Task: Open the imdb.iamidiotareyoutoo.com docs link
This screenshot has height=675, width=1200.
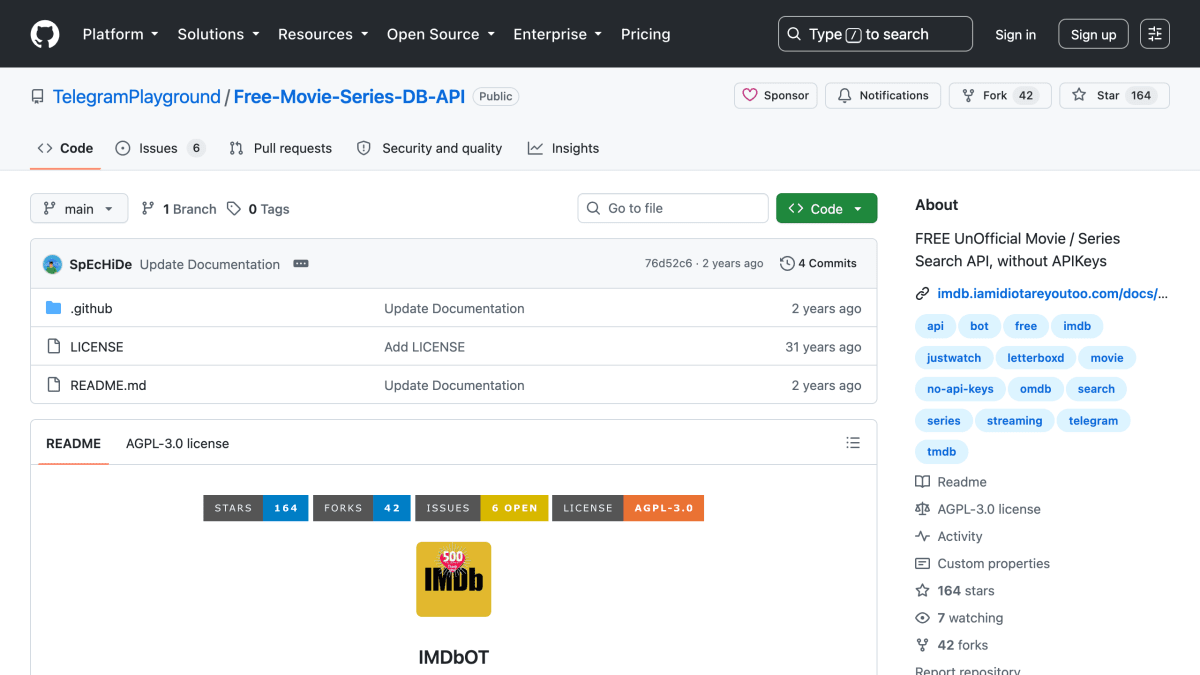Action: tap(1052, 293)
